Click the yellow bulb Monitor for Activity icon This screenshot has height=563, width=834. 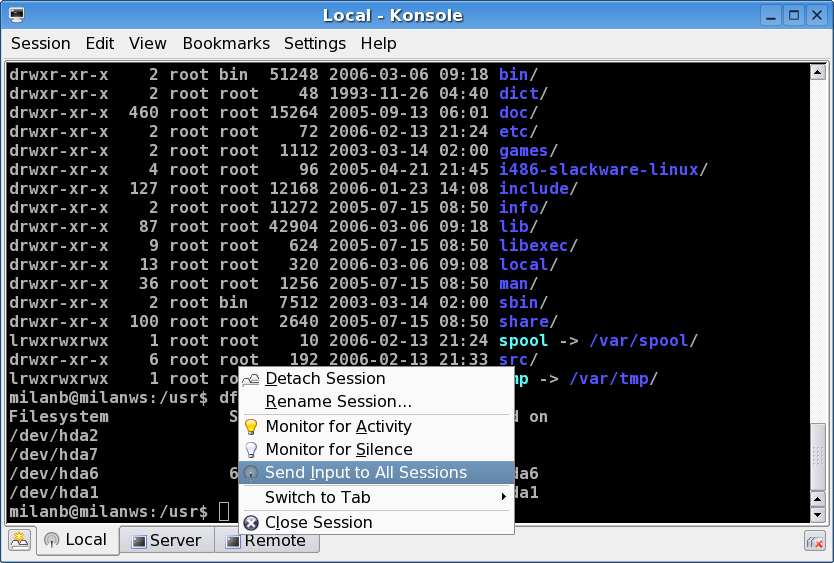tap(251, 427)
